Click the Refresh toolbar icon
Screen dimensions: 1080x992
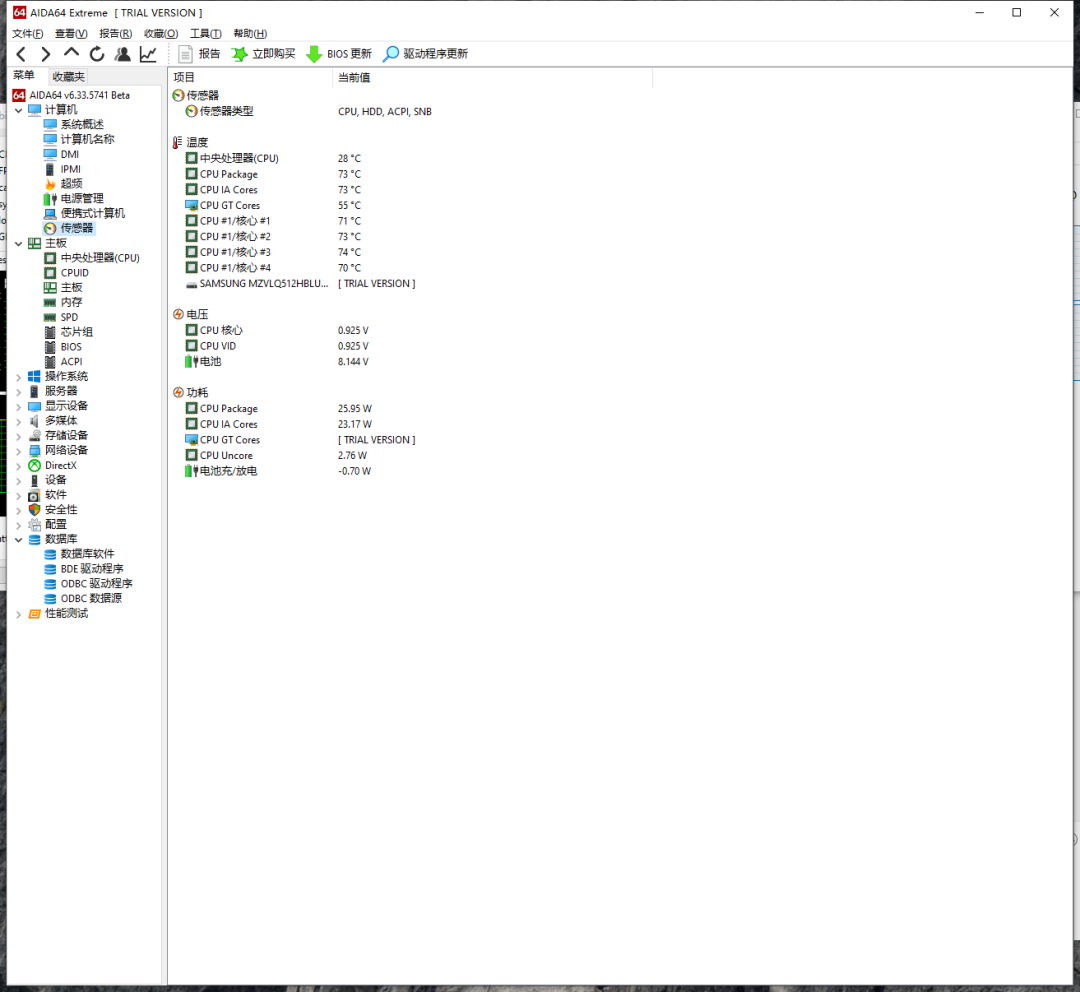(97, 54)
